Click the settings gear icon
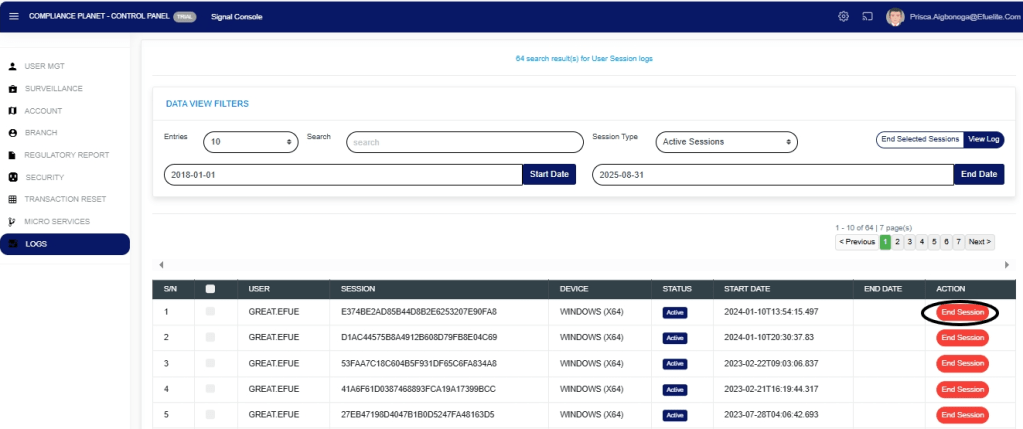This screenshot has width=1023, height=429. point(843,16)
